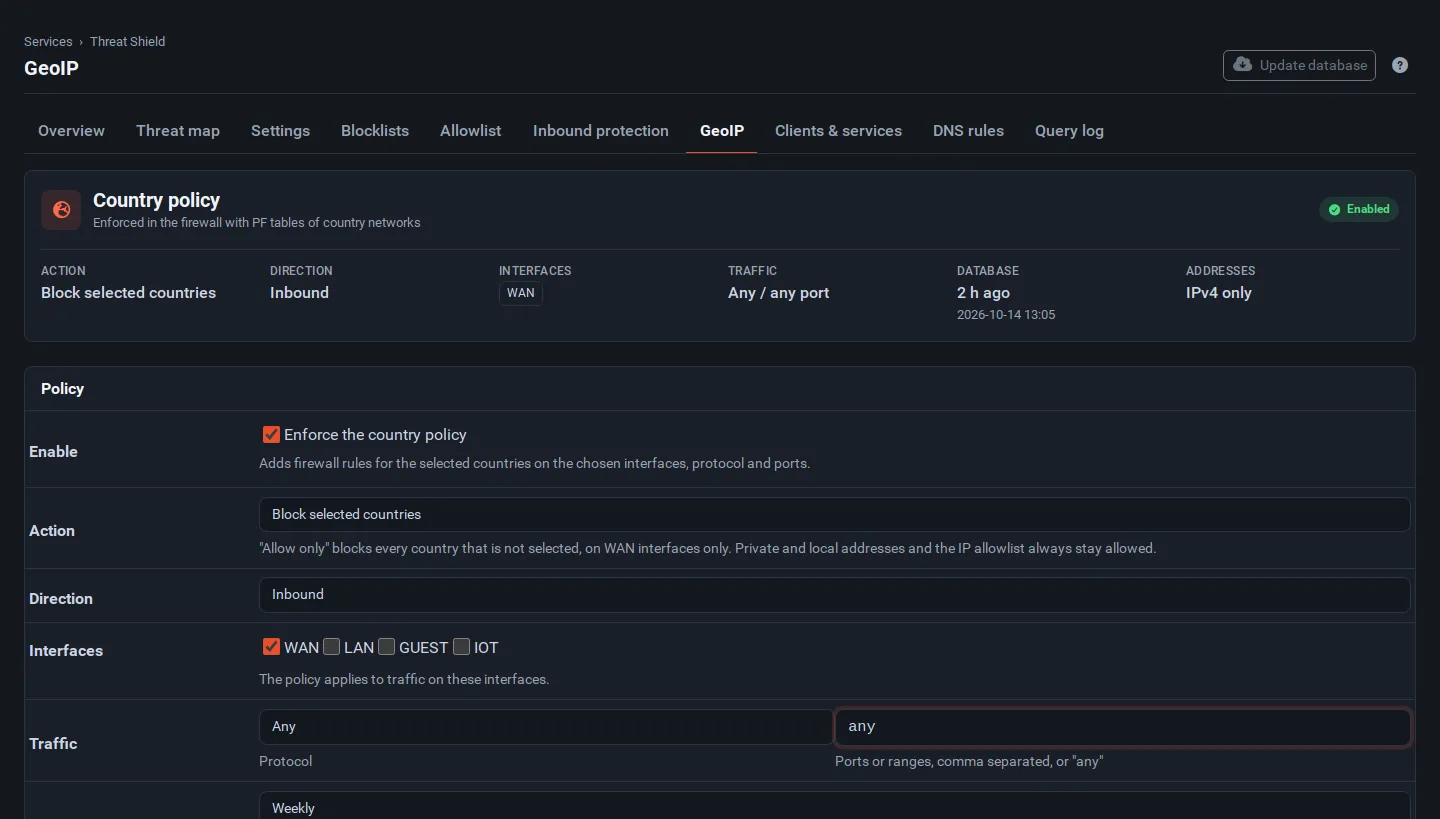Uncheck the WAN interface checkbox

click(x=271, y=647)
